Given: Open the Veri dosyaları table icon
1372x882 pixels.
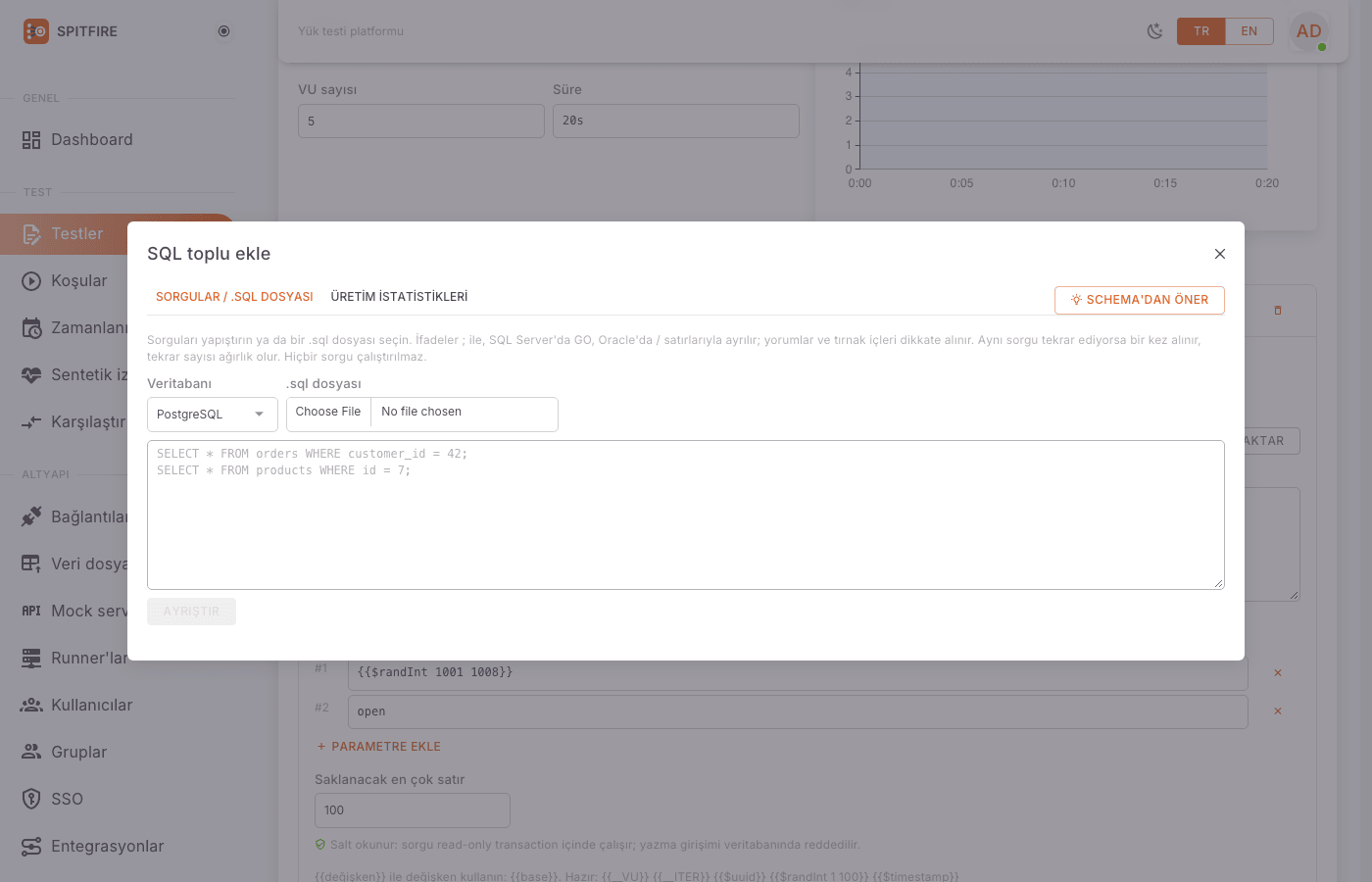Looking at the screenshot, I should pyautogui.click(x=31, y=563).
